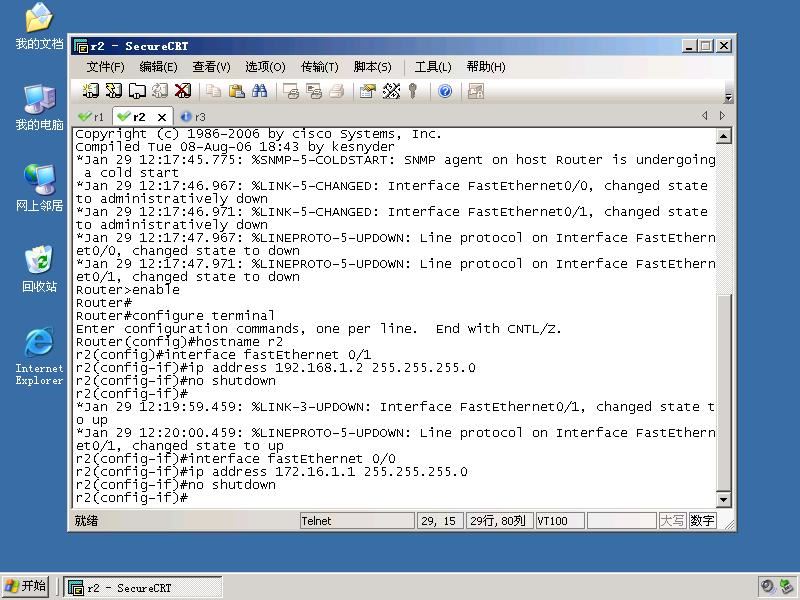Open the 查看(V) menu
Screen dimensions: 800x600
tap(211, 67)
